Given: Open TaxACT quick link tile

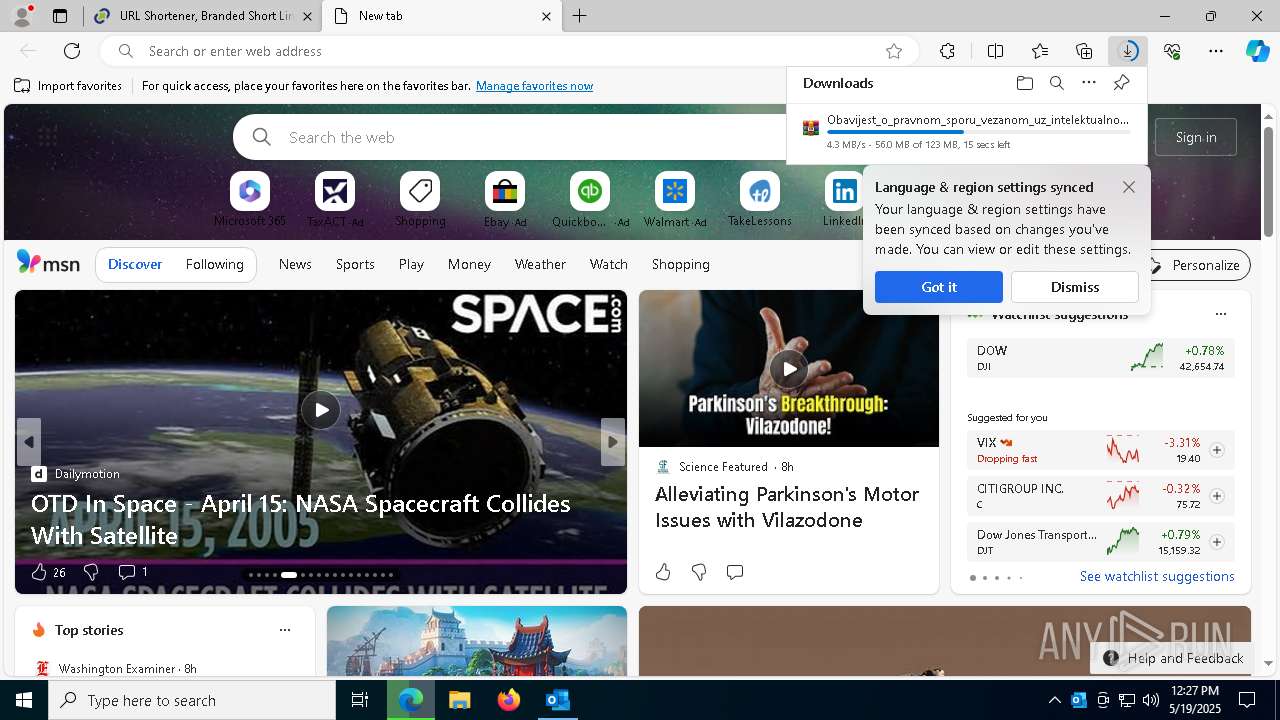Looking at the screenshot, I should tap(335, 200).
